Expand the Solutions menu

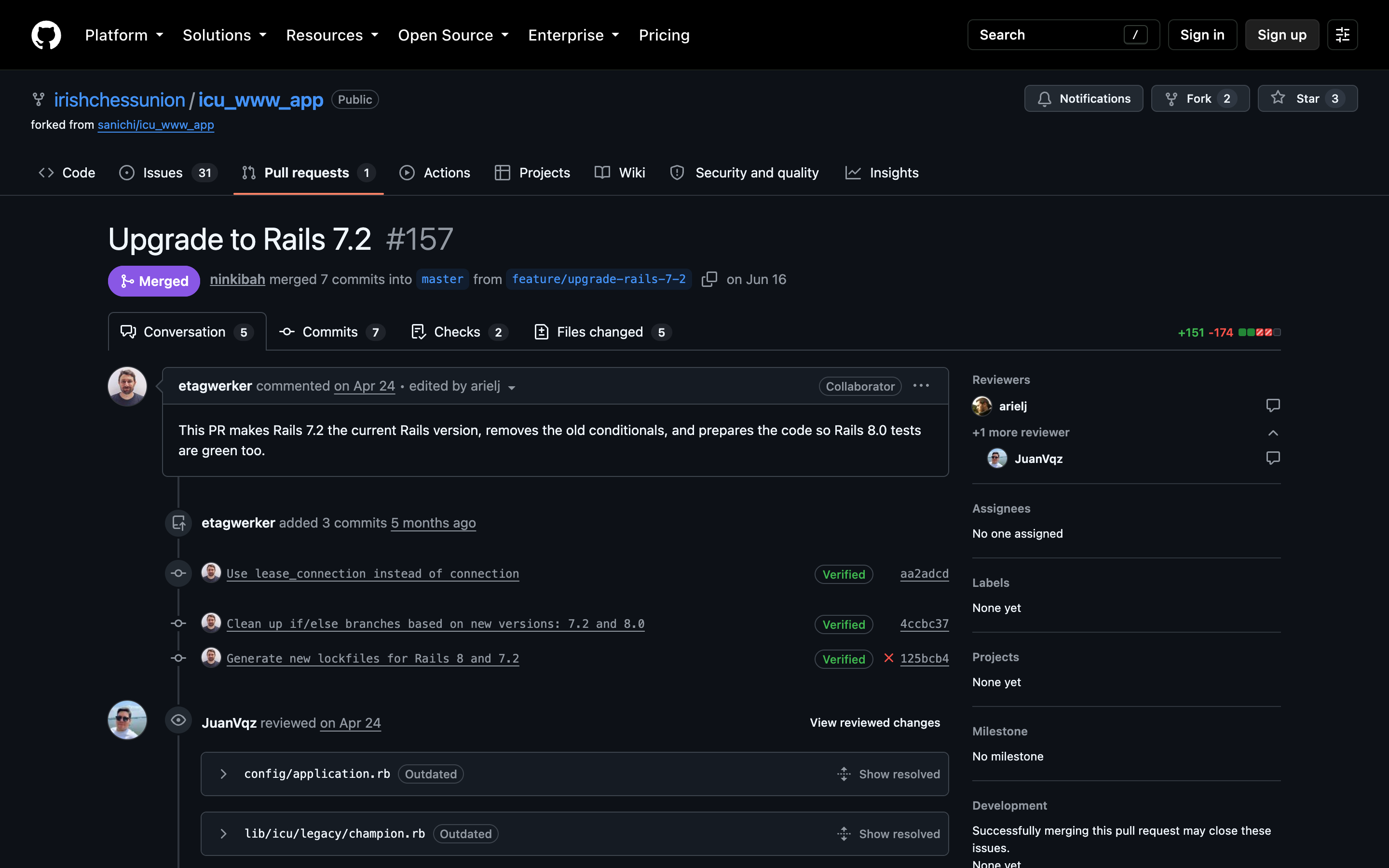(224, 35)
